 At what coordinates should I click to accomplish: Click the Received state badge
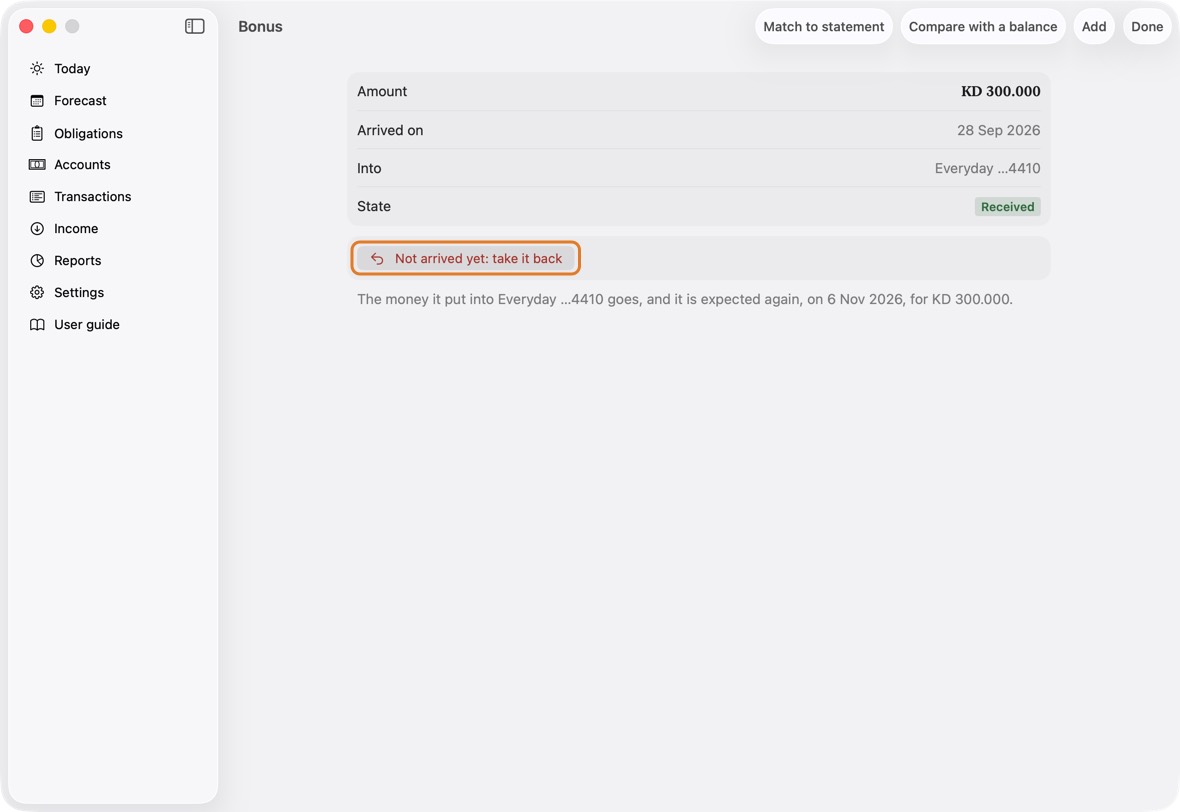[x=1007, y=207]
